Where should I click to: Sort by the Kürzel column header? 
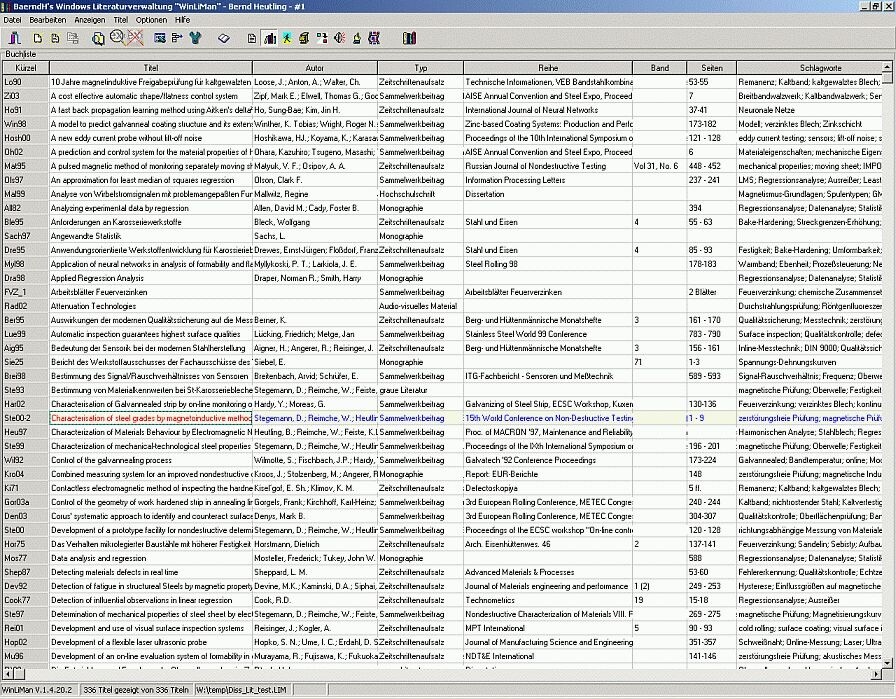tap(26, 68)
